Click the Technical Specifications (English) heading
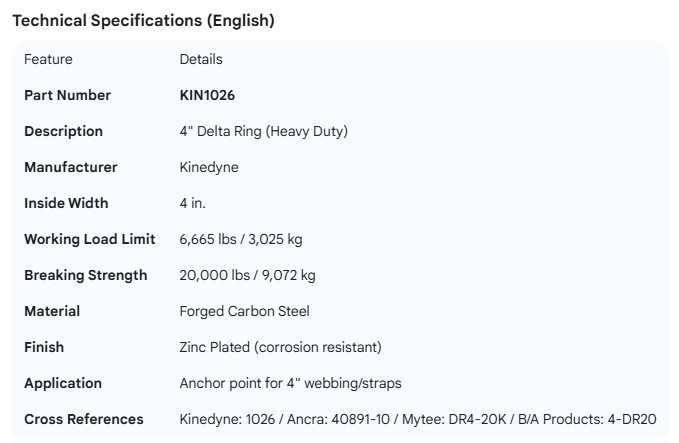679x443 pixels. point(143,20)
